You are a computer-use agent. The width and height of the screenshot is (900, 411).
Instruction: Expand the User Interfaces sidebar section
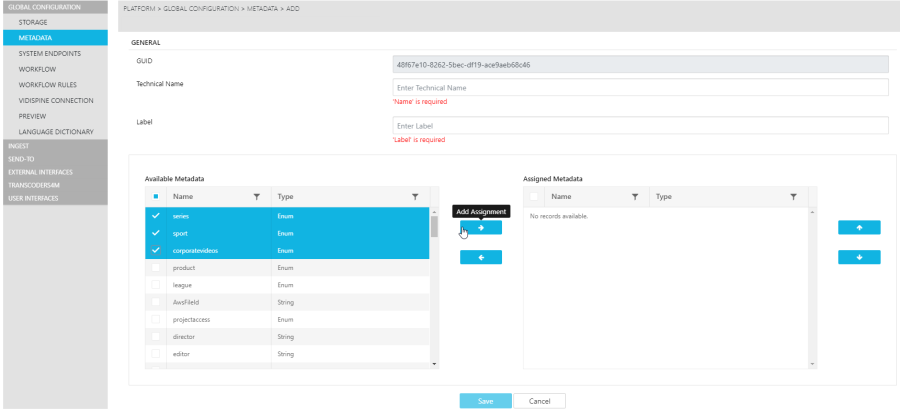click(33, 198)
